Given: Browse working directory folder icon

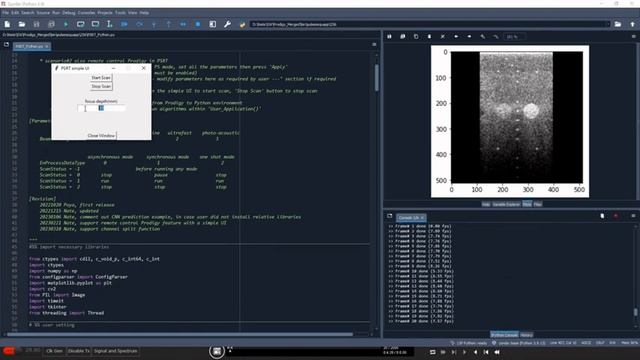Looking at the screenshot, I should coord(618,24).
